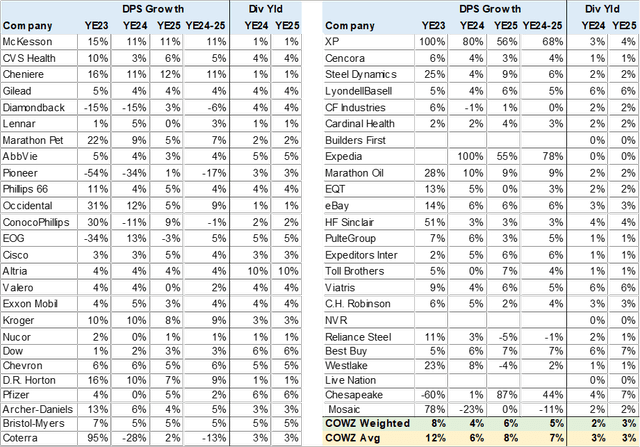
Task: Click the LyondellBasell company name
Action: (x=358, y=91)
